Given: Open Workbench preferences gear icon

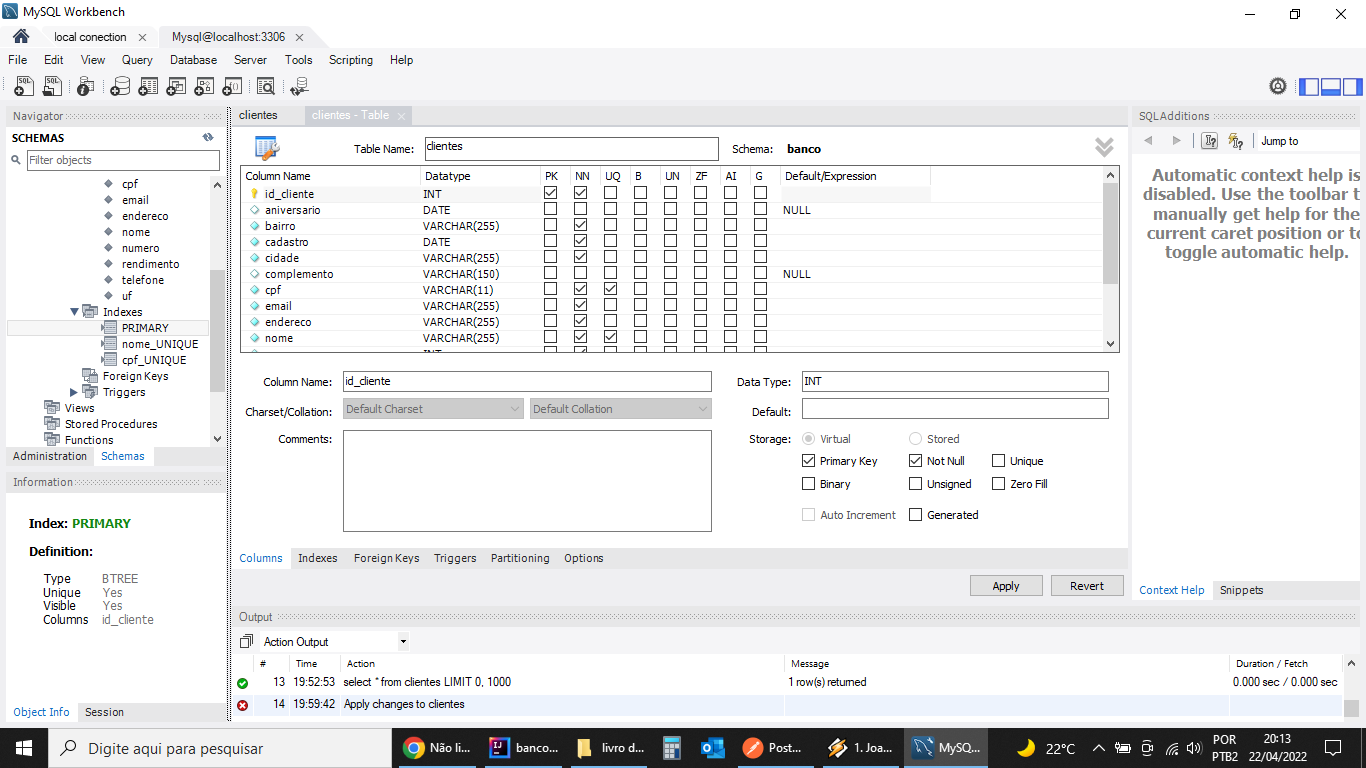Looking at the screenshot, I should click(x=1278, y=87).
